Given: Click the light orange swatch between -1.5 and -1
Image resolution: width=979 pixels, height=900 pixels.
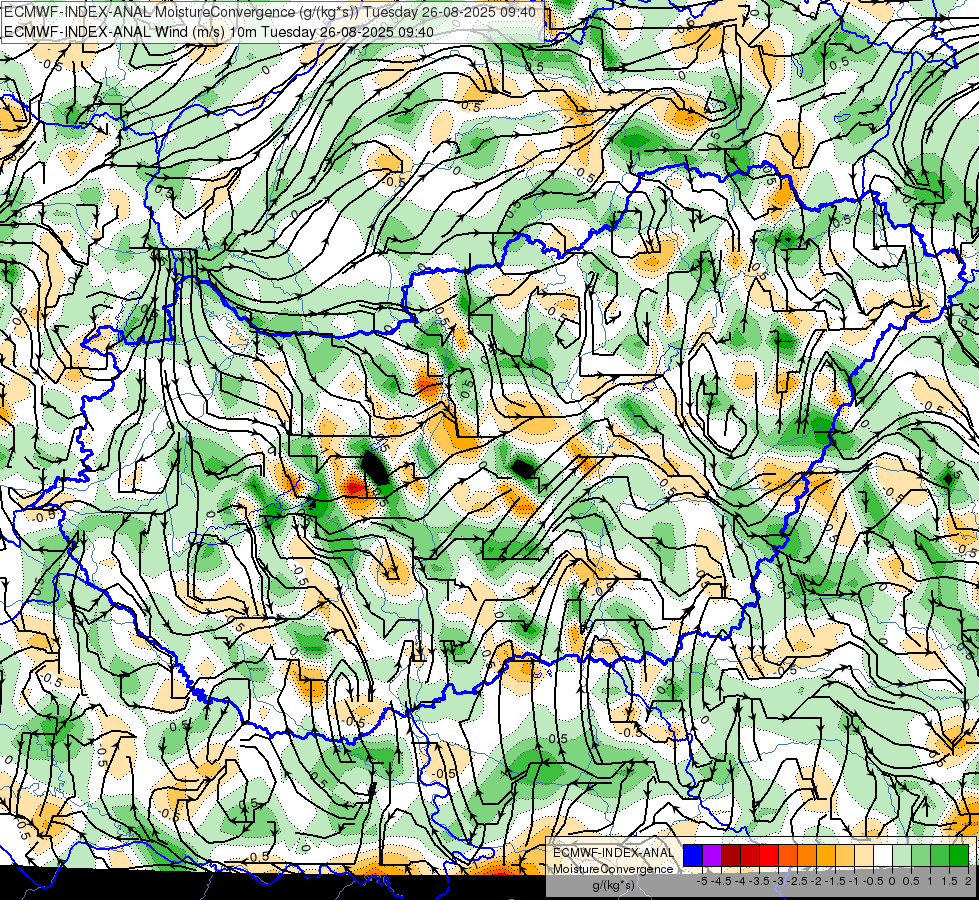Looking at the screenshot, I should 845,856.
